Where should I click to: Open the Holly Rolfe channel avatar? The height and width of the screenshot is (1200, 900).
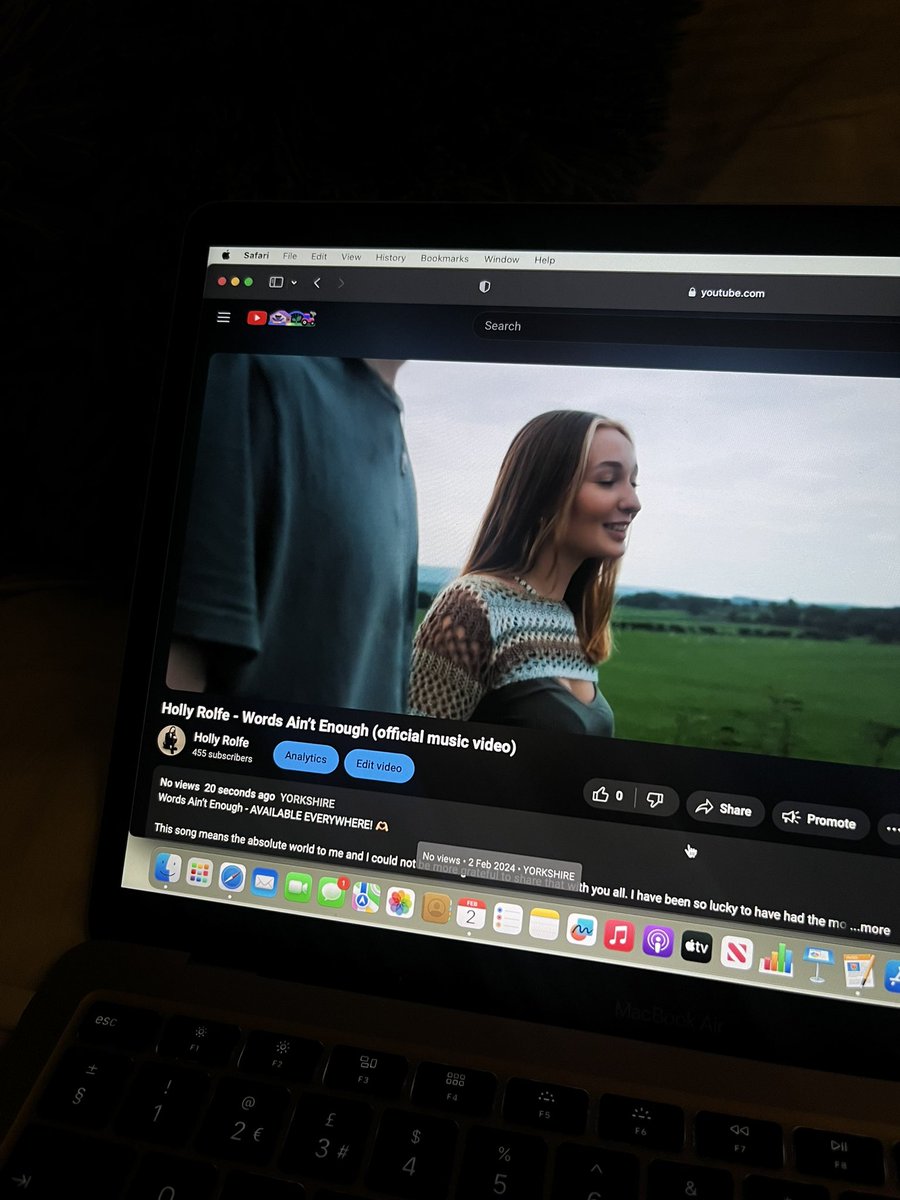(172, 741)
